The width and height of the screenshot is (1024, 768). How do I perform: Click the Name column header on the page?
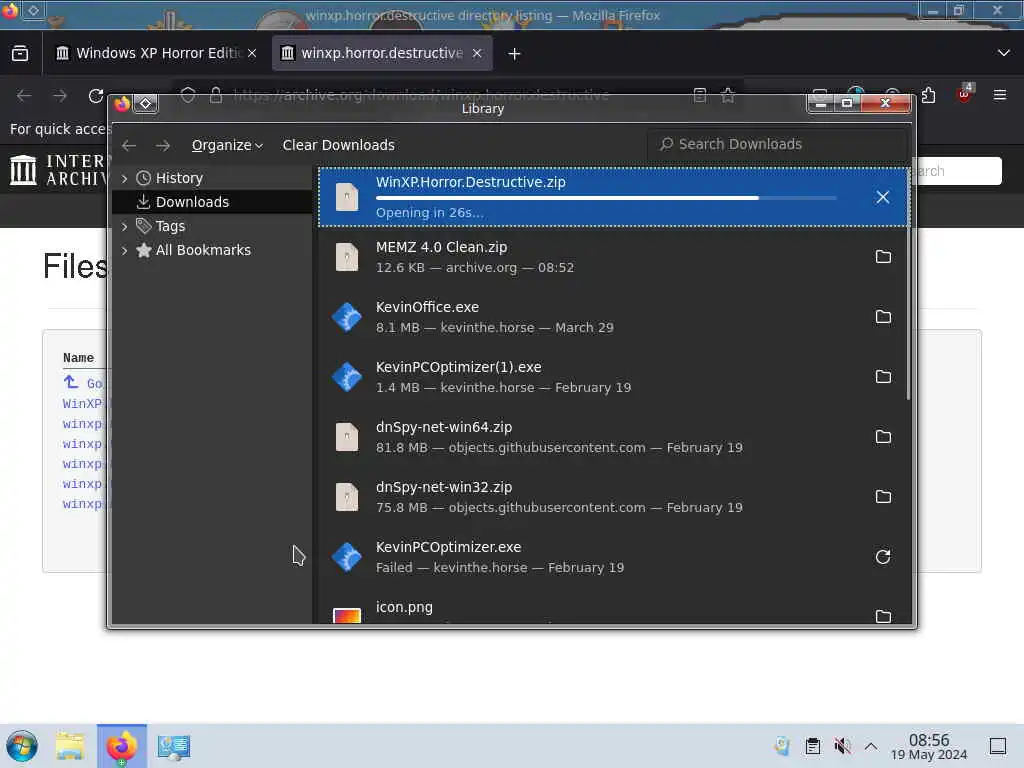point(78,358)
